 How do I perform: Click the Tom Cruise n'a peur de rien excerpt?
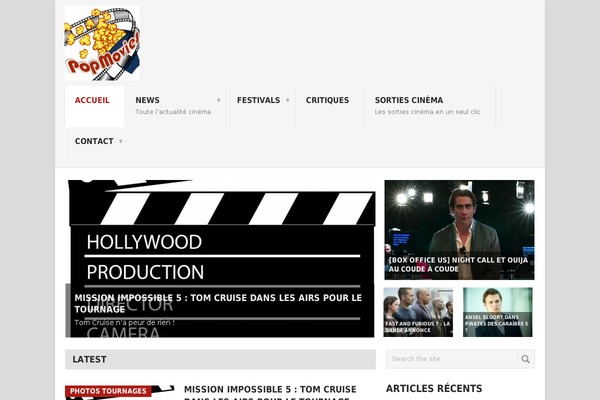point(124,323)
